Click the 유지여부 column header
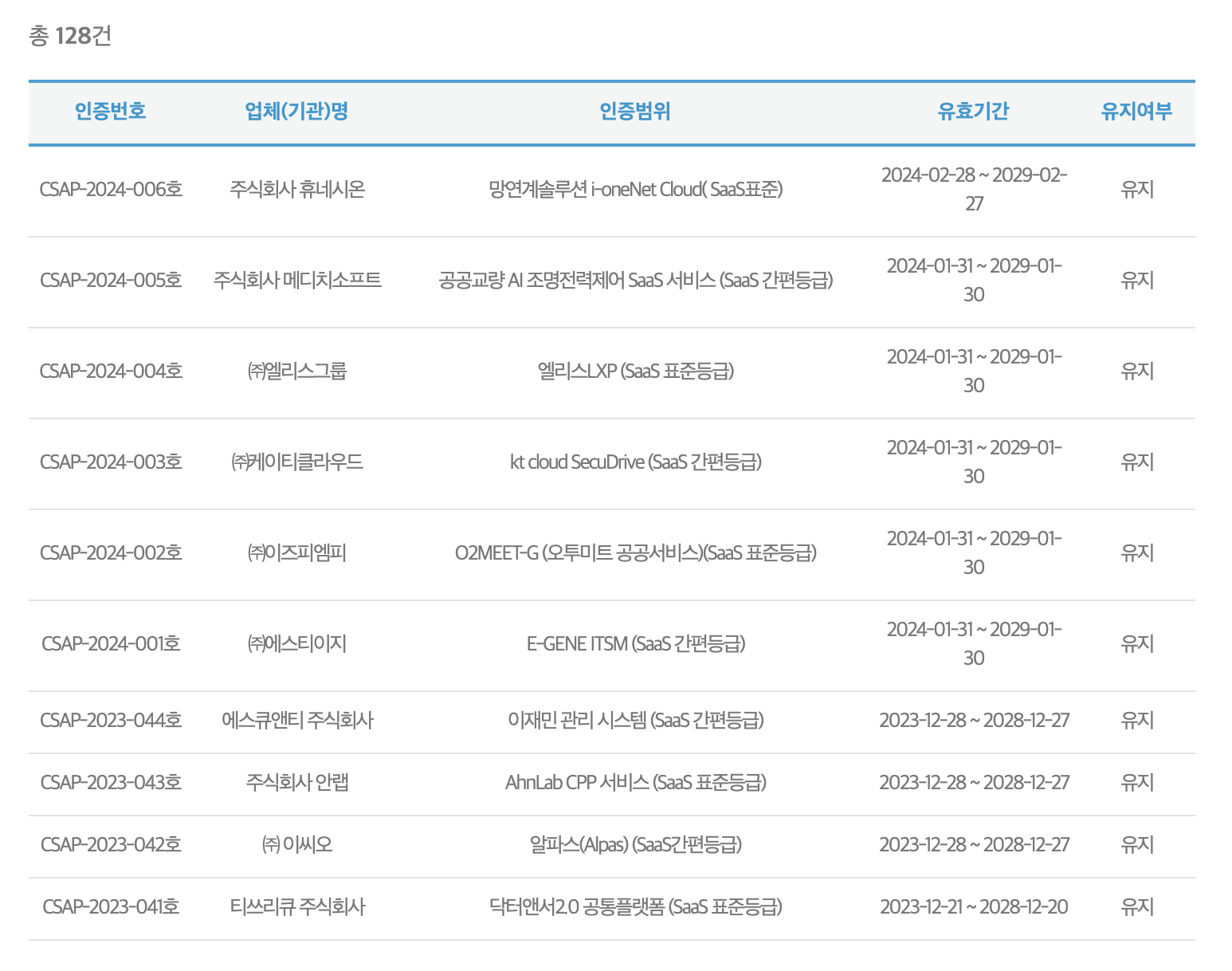 point(1136,111)
